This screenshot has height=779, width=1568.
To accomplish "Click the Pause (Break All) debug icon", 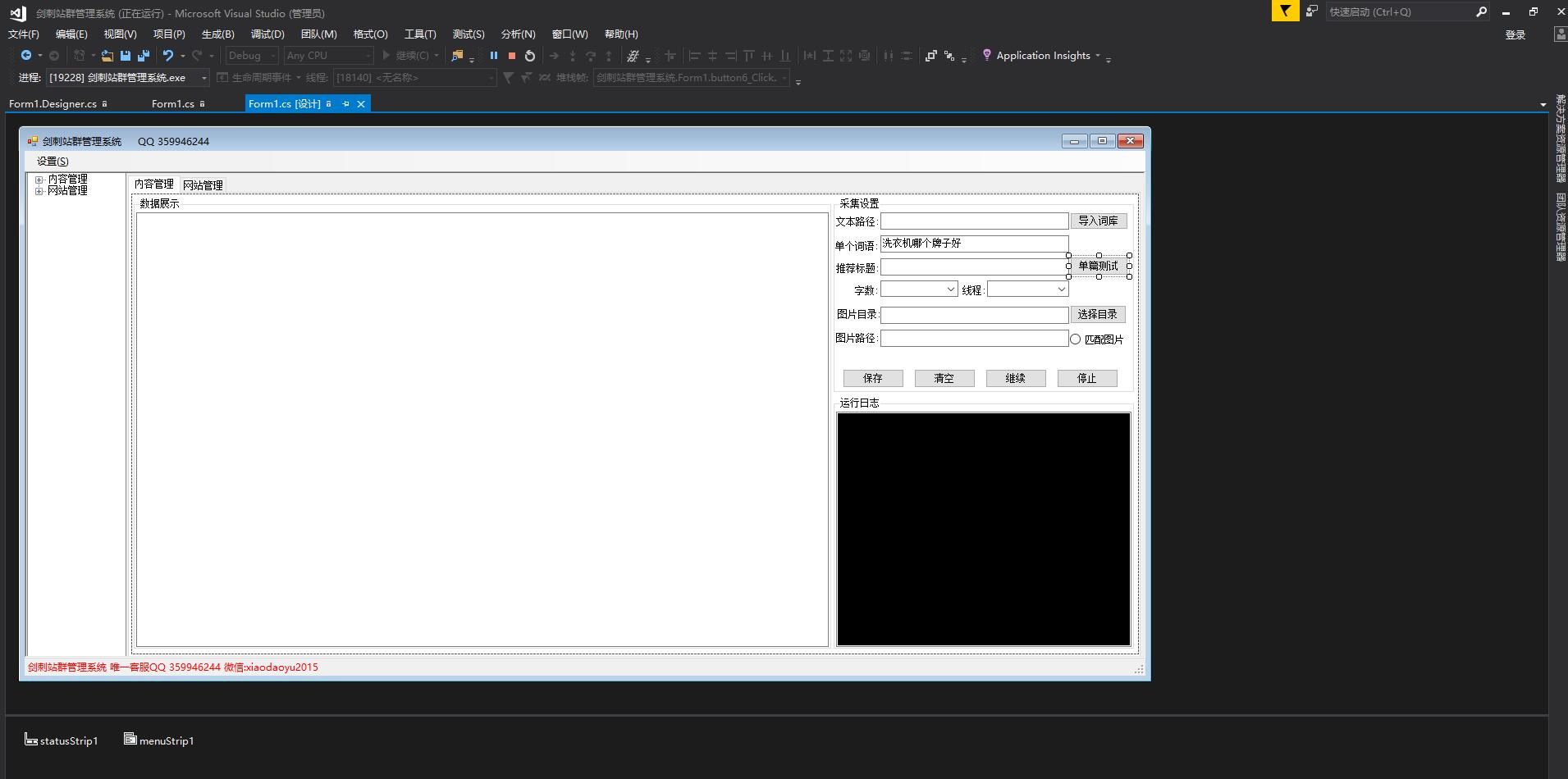I will tap(494, 56).
